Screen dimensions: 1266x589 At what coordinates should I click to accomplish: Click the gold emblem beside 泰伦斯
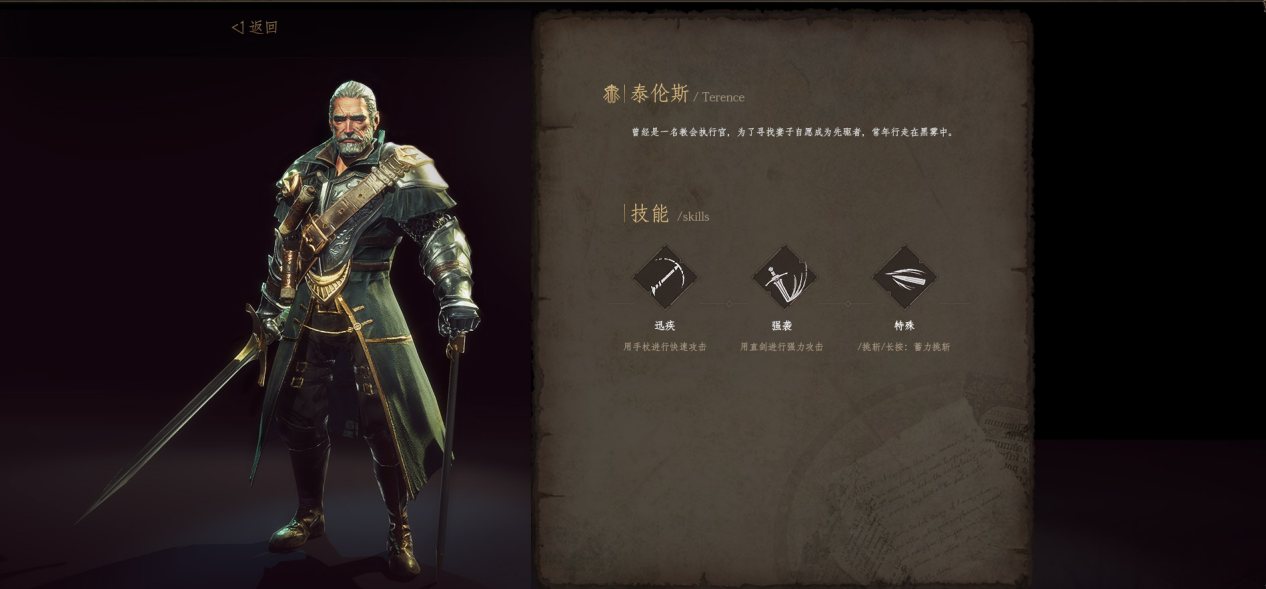pos(611,94)
